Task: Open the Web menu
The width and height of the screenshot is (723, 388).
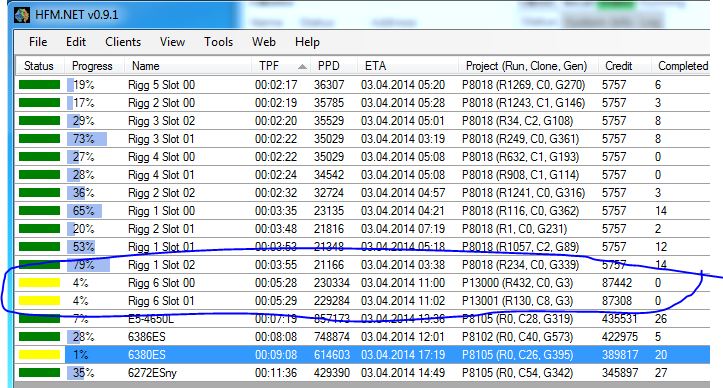Action: (x=264, y=42)
